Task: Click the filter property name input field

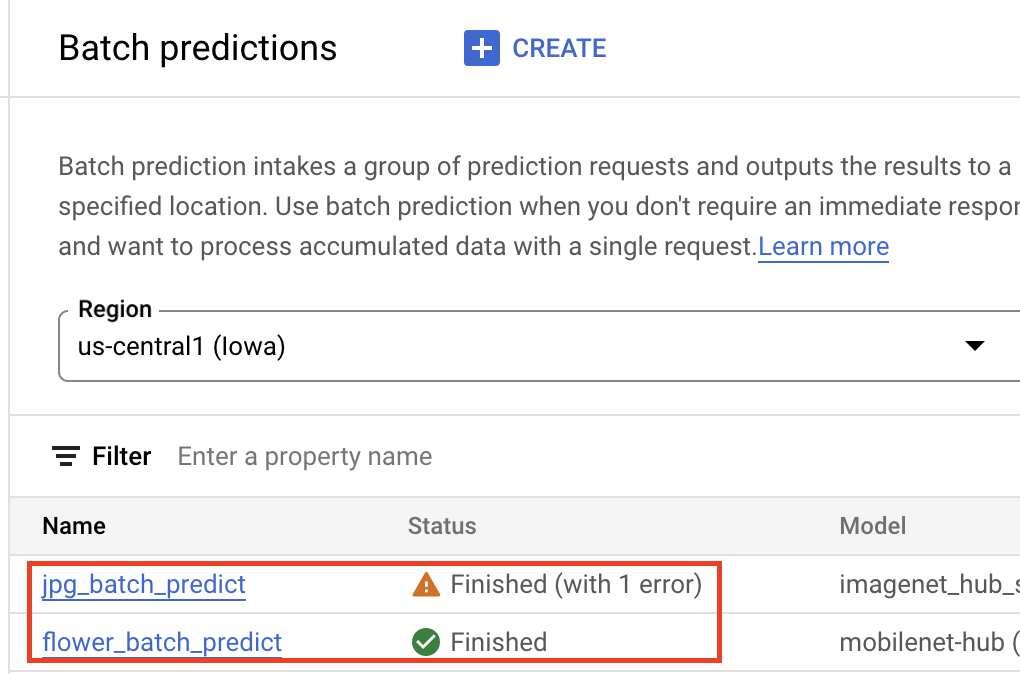Action: (x=305, y=456)
